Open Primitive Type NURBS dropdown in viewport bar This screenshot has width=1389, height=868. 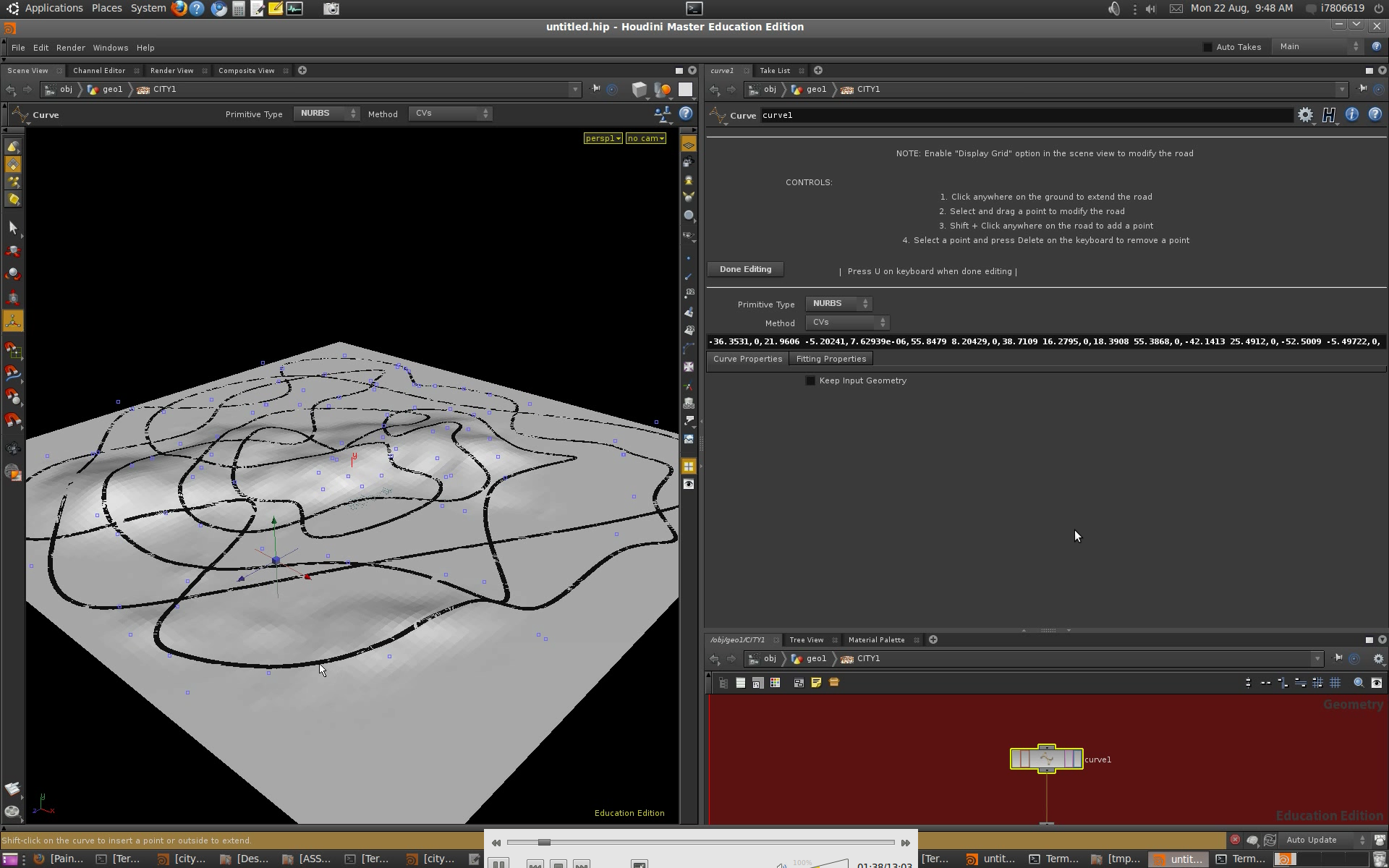coord(326,114)
